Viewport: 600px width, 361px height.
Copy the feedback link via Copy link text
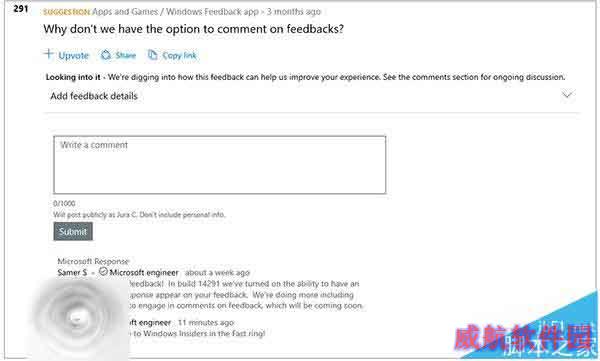179,56
